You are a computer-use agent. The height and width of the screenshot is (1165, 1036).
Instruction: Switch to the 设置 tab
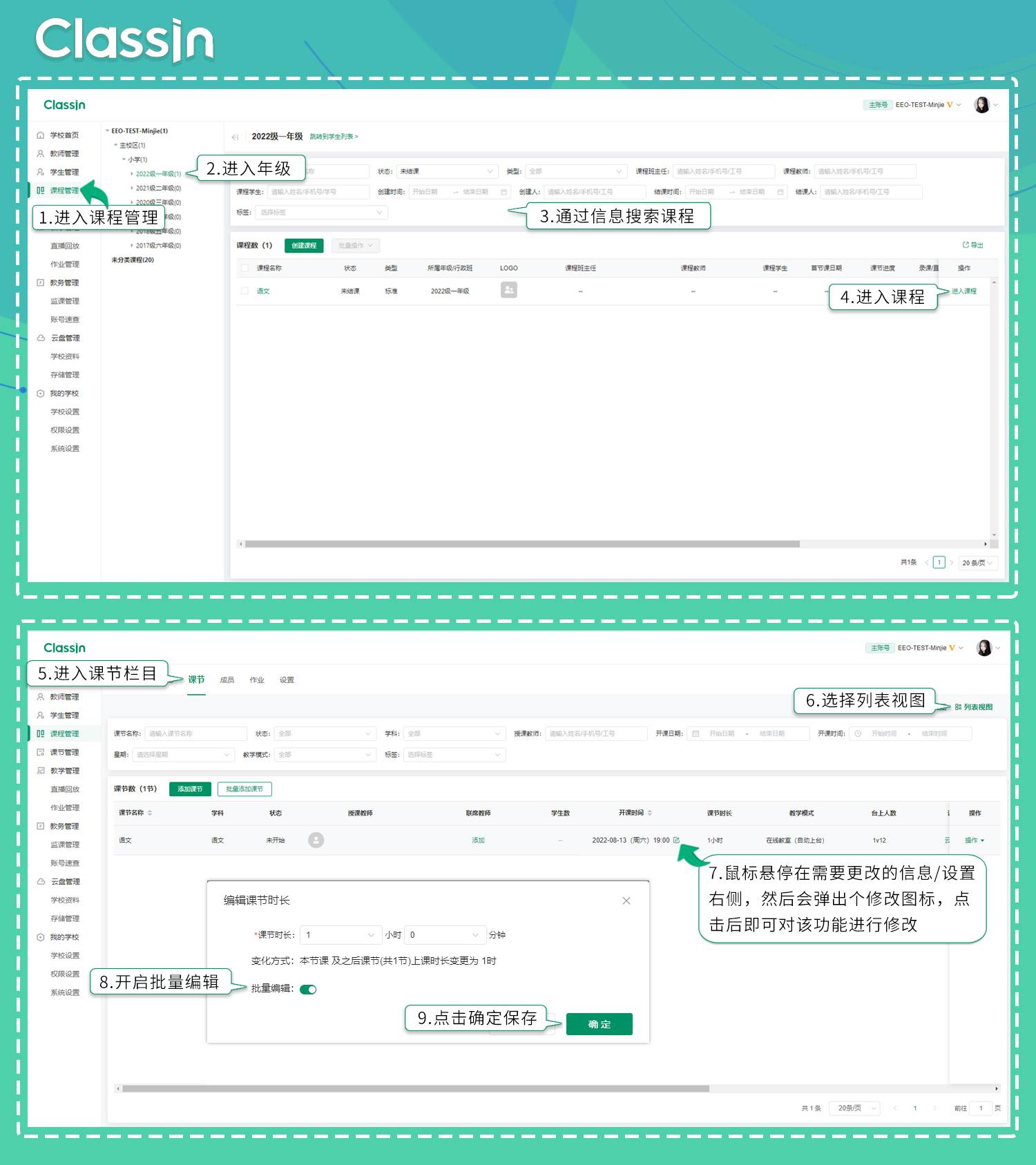tap(287, 680)
